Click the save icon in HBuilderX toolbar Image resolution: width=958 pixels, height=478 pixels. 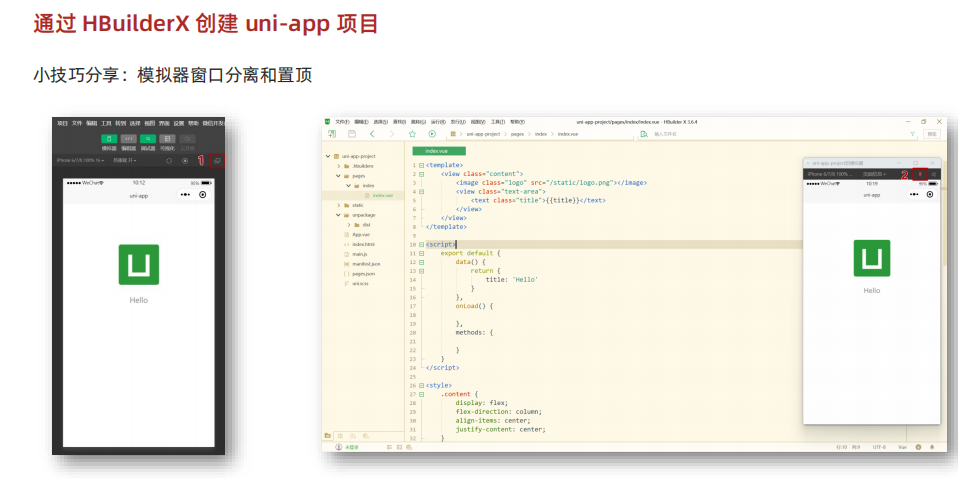(x=352, y=134)
